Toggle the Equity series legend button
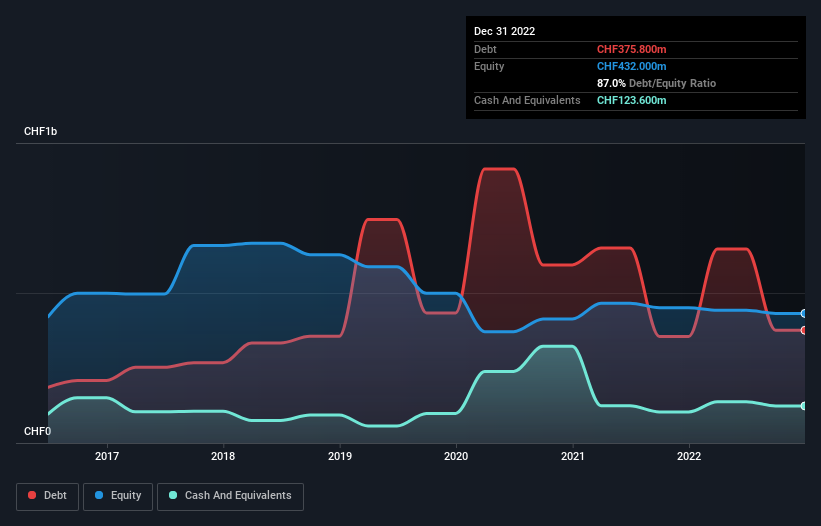The width and height of the screenshot is (821, 526). tap(118, 496)
